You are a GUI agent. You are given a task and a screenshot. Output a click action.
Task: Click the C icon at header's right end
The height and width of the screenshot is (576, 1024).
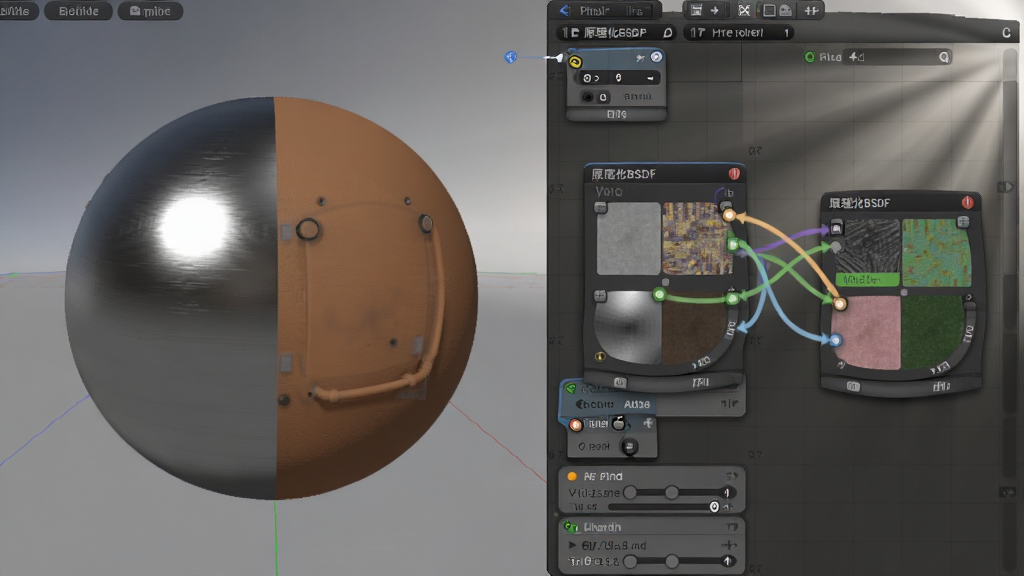[x=1006, y=33]
